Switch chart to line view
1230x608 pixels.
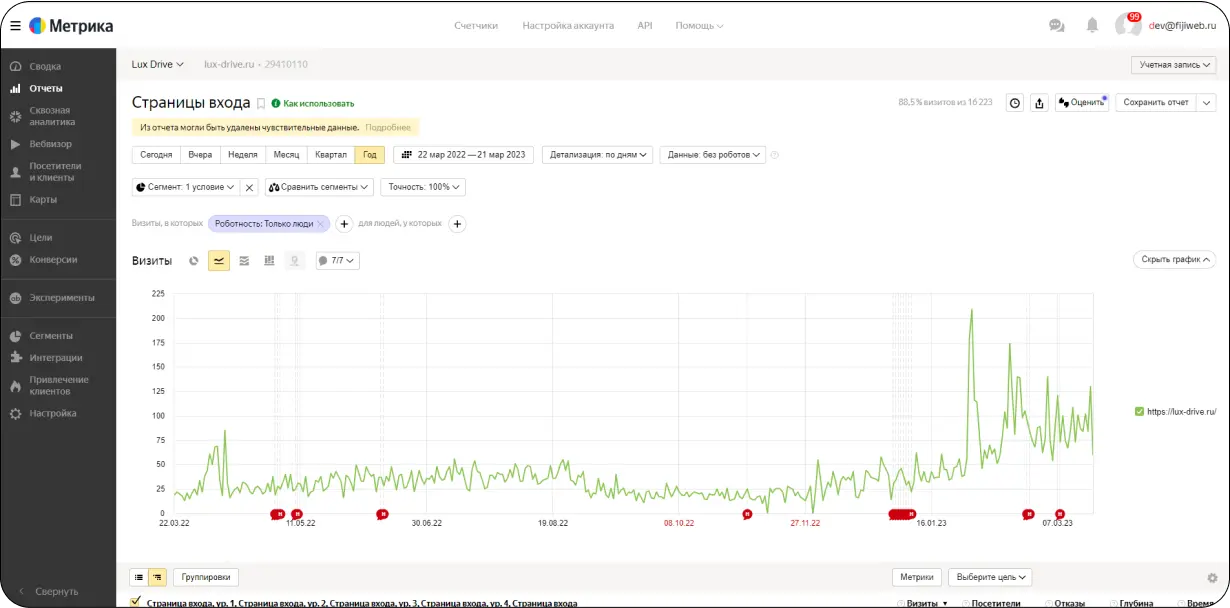(x=219, y=261)
